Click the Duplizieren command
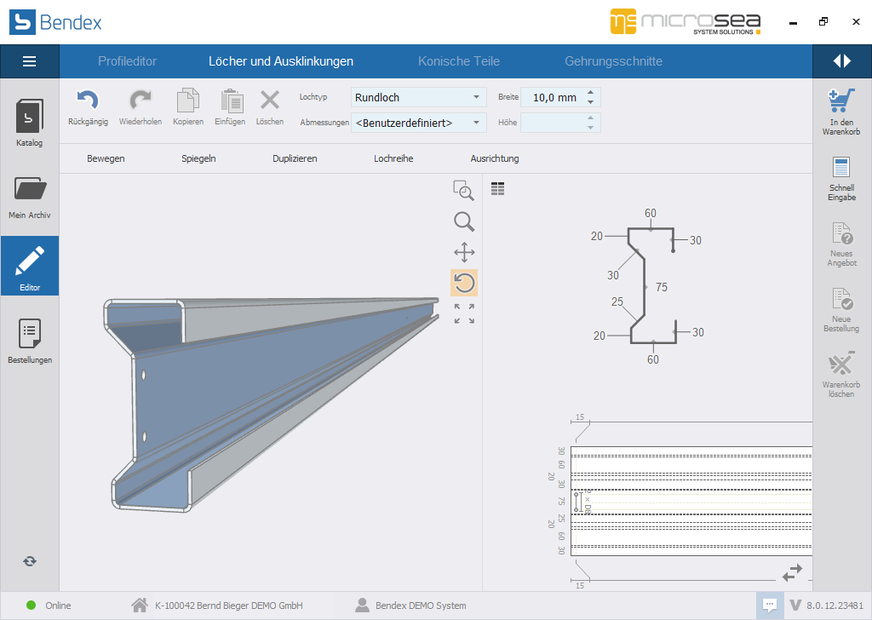Viewport: 872px width, 620px height. tap(295, 158)
